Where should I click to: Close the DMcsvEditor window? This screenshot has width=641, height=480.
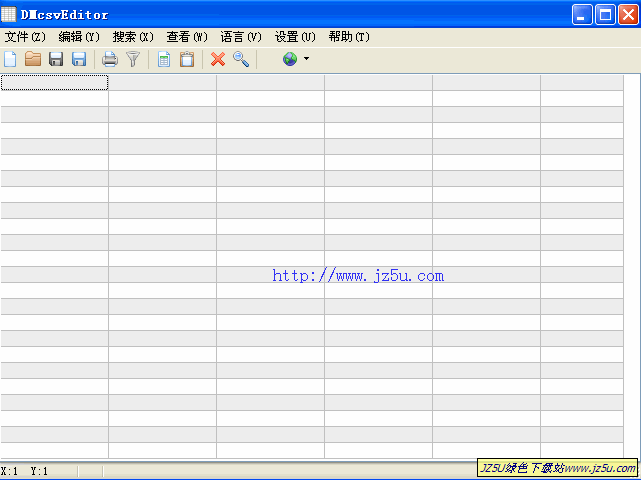628,15
